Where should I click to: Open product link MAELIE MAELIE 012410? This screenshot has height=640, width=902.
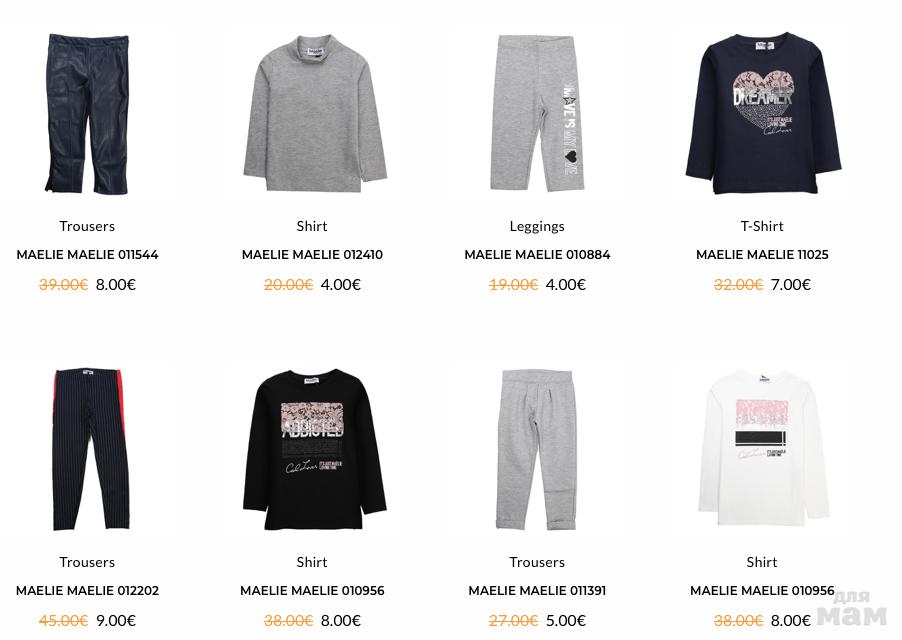point(312,255)
